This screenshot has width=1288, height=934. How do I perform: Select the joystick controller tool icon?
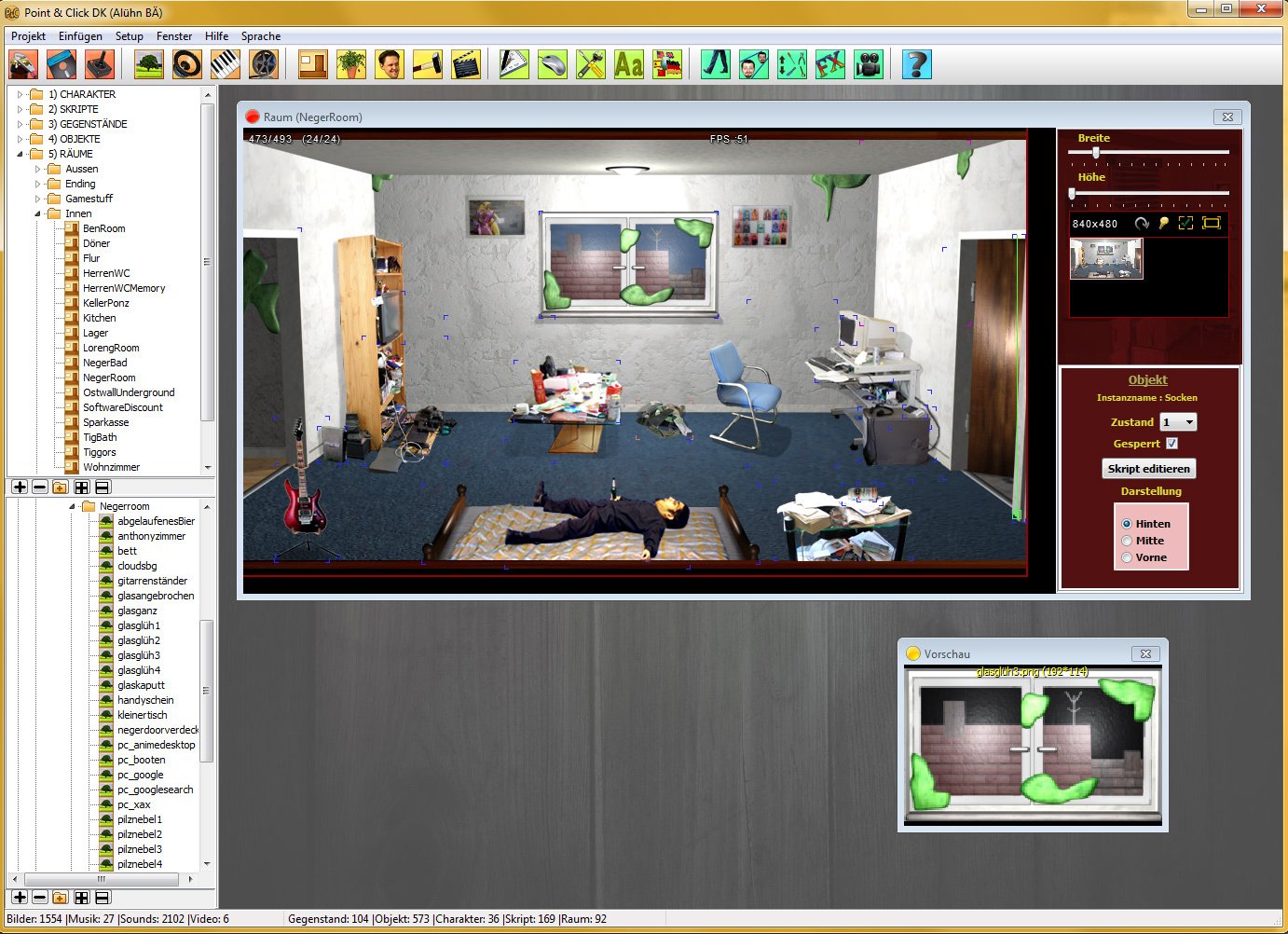click(100, 64)
